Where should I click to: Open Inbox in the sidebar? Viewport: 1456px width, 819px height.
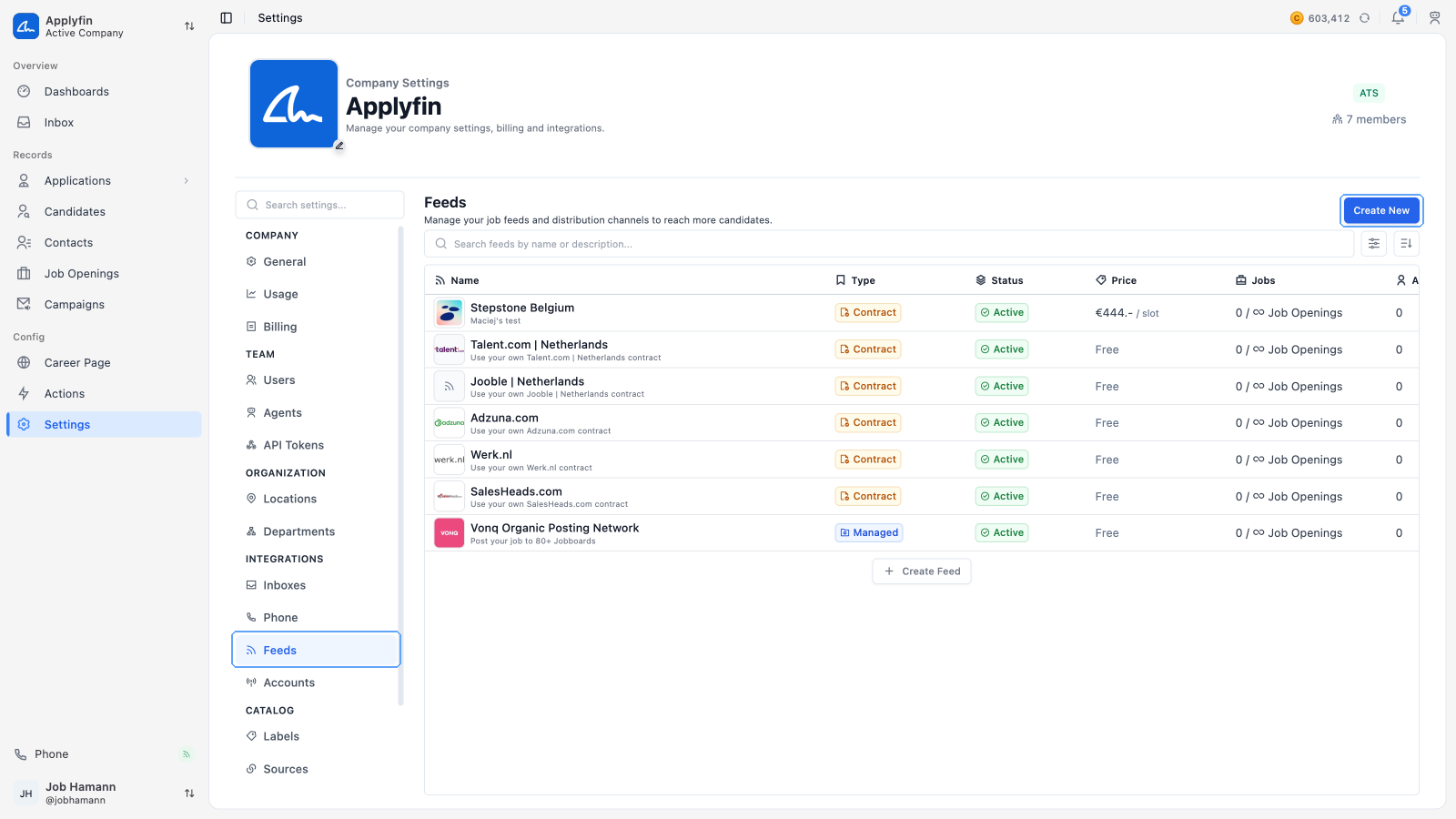pos(104,123)
